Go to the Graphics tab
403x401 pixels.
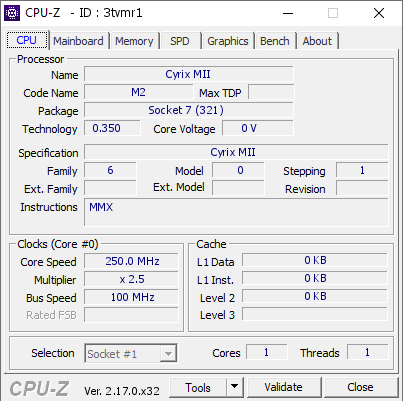[228, 41]
